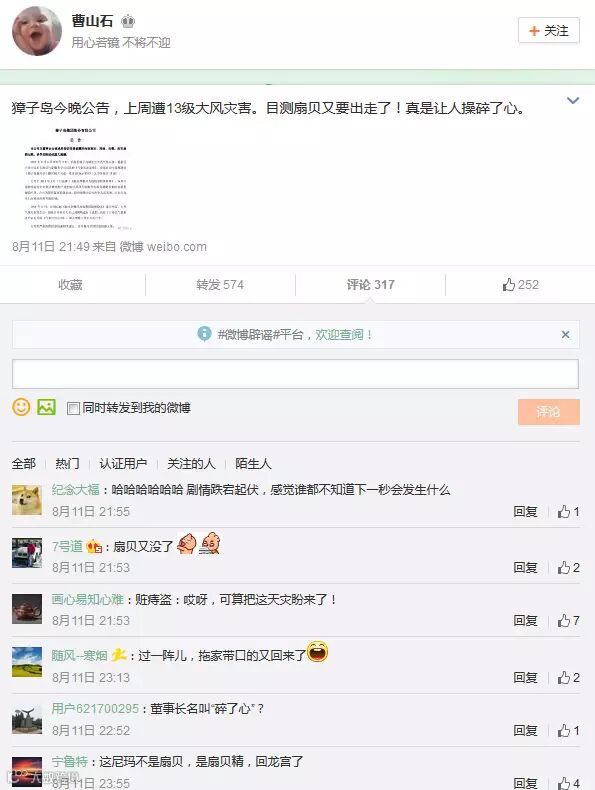
Task: Like the comment by 纪念大福
Action: [568, 512]
